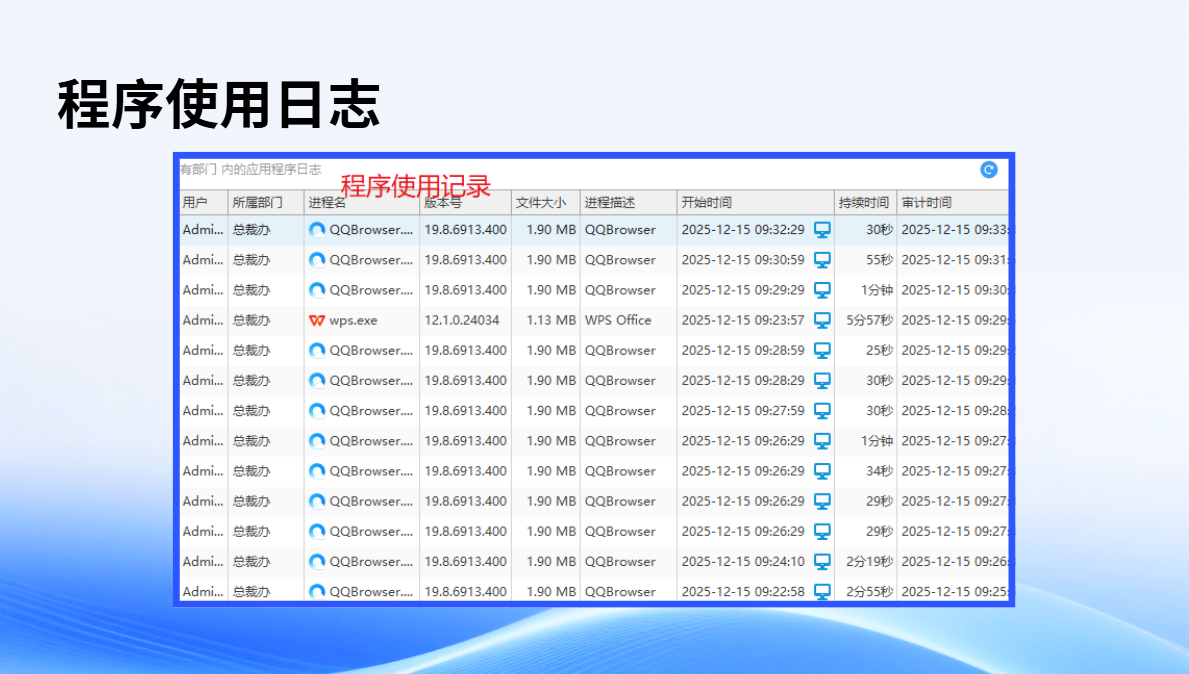Sort by the 开始时间 column header
Image resolution: width=1189 pixels, height=674 pixels.
[x=706, y=203]
